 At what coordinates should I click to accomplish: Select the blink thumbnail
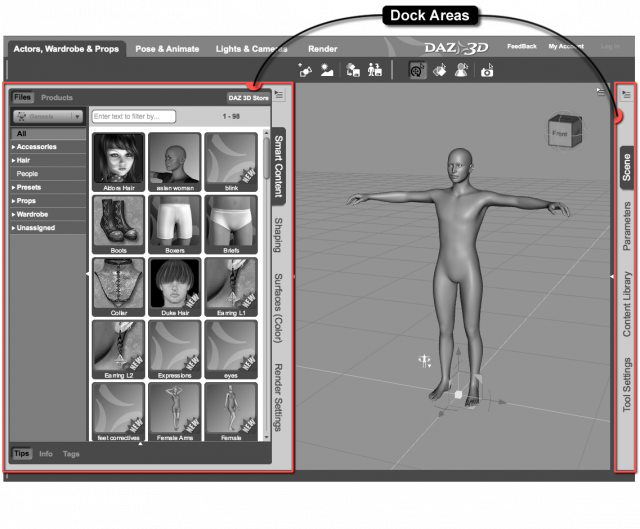click(x=231, y=162)
